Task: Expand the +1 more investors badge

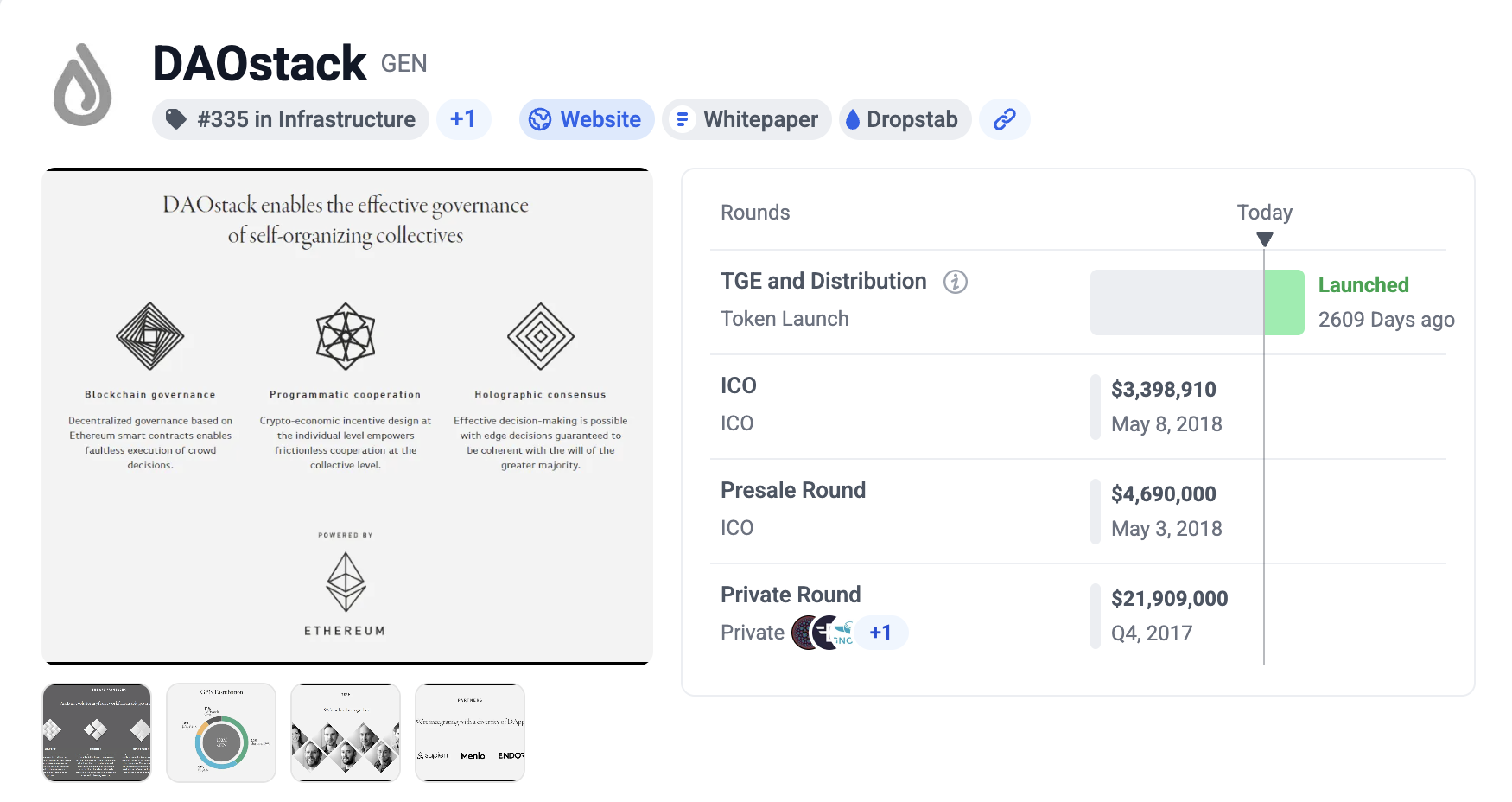Action: click(x=880, y=633)
